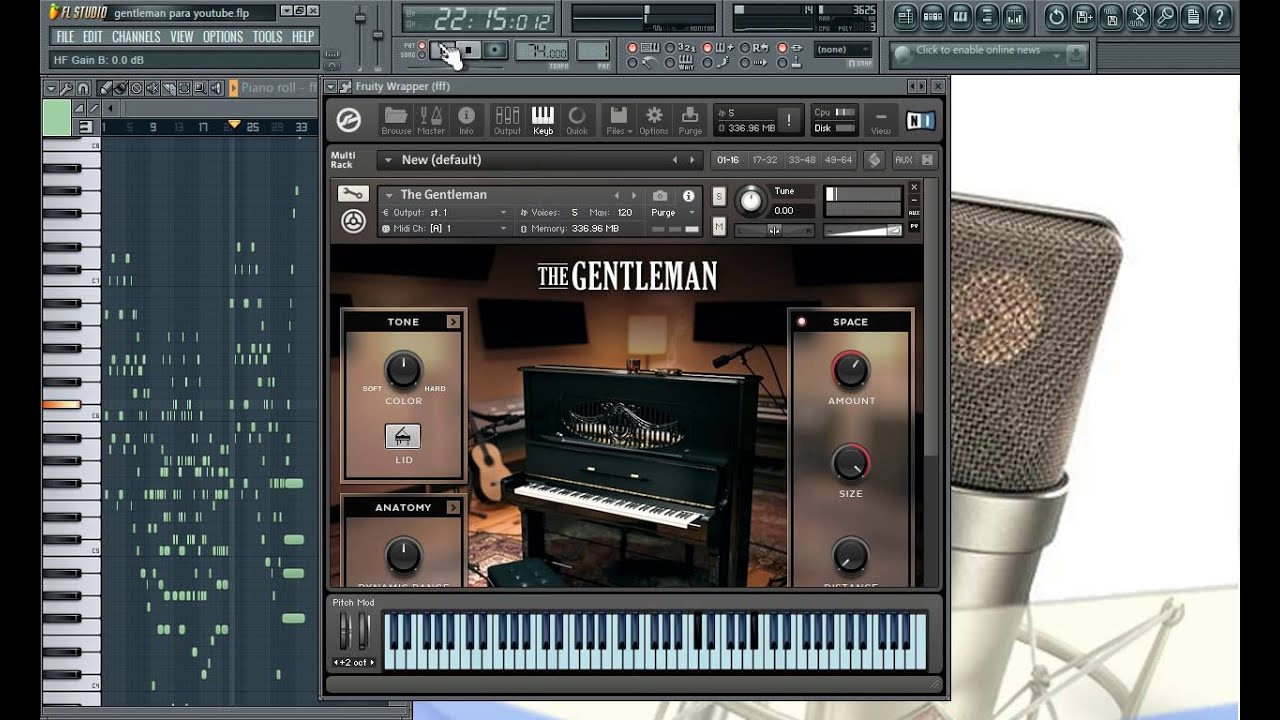This screenshot has width=1280, height=720.
Task: Toggle instrument PV button
Action: tap(914, 226)
